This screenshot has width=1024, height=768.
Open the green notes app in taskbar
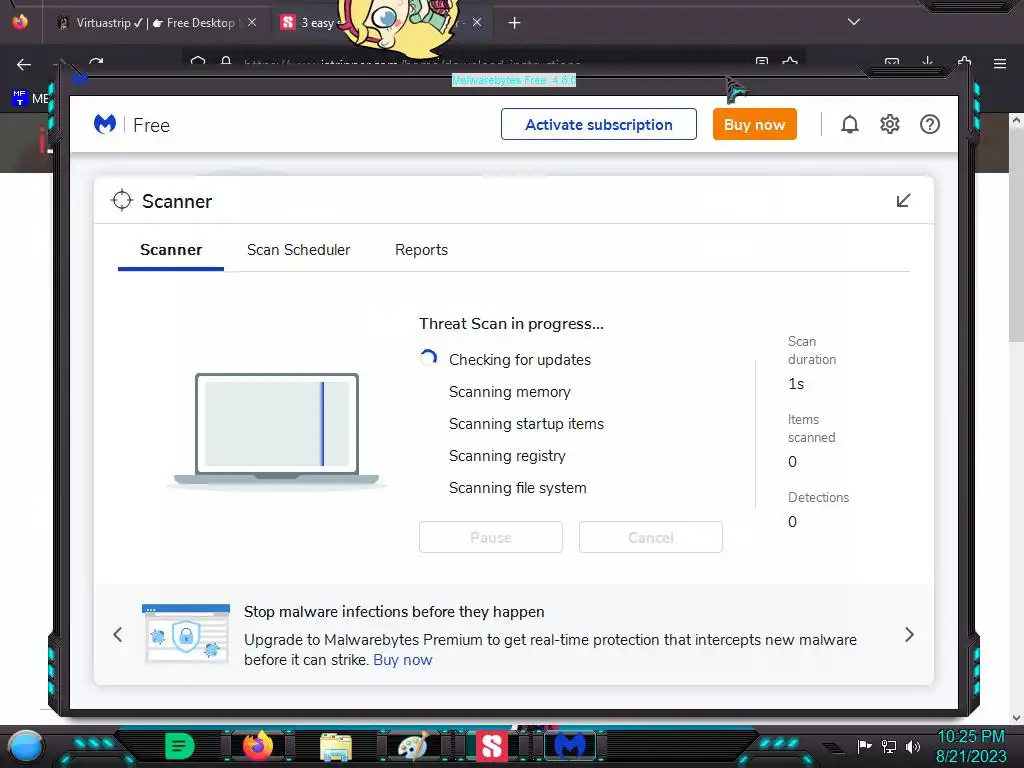point(180,746)
